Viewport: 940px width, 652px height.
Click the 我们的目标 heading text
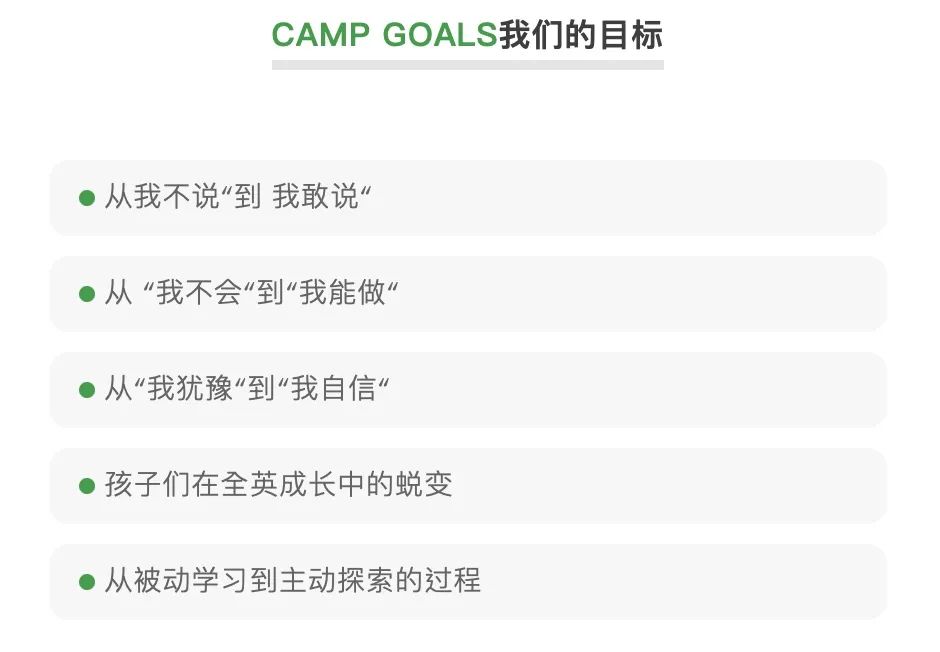tap(581, 35)
